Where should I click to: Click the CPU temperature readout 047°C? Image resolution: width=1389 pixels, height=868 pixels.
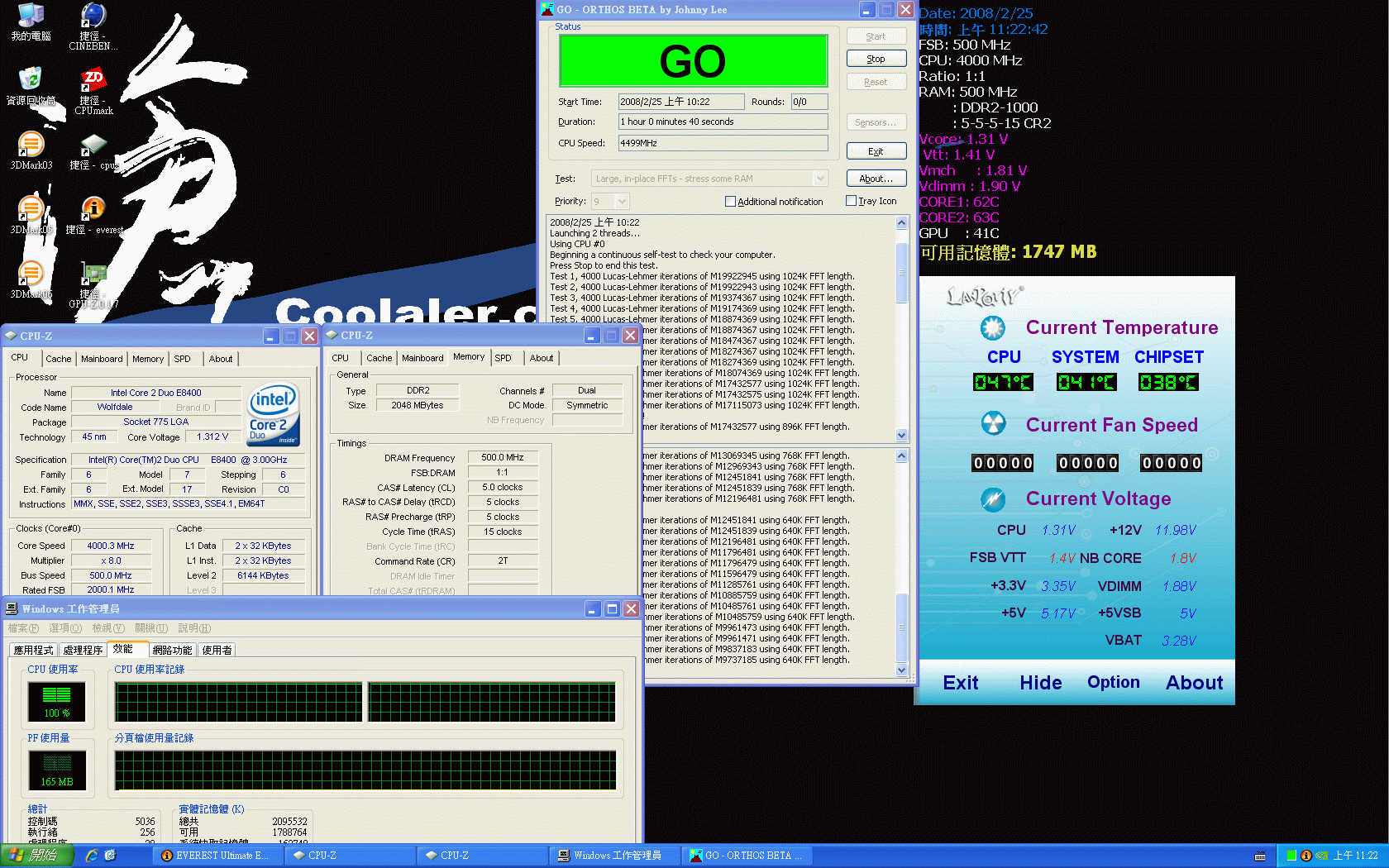[x=1003, y=382]
